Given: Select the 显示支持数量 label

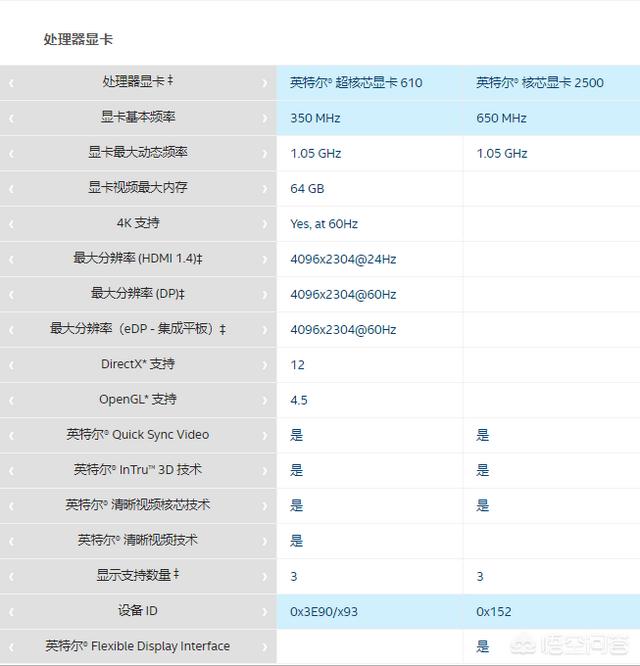Looking at the screenshot, I should (138, 575).
